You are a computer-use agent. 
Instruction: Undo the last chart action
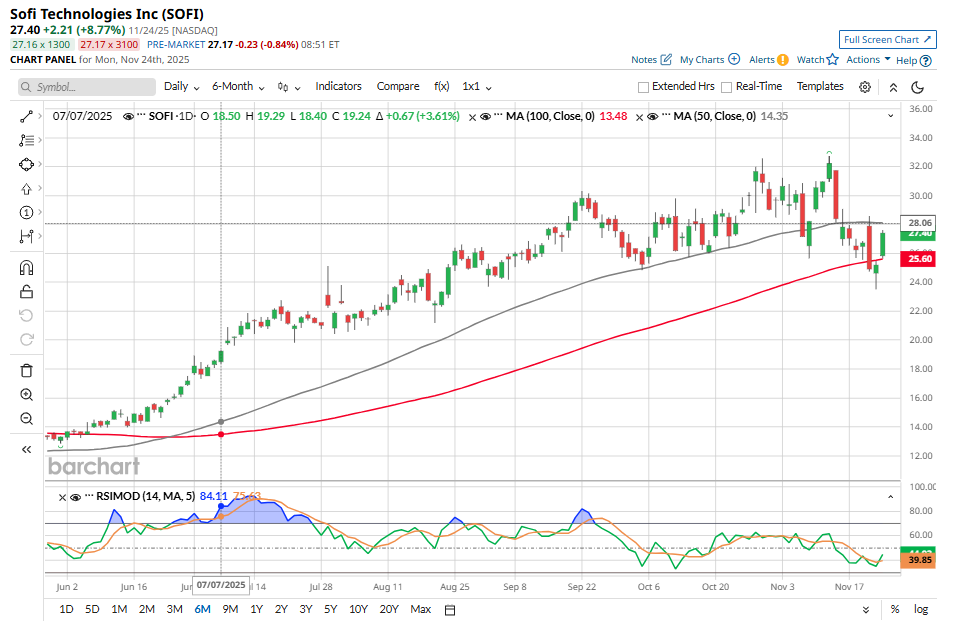click(26, 315)
